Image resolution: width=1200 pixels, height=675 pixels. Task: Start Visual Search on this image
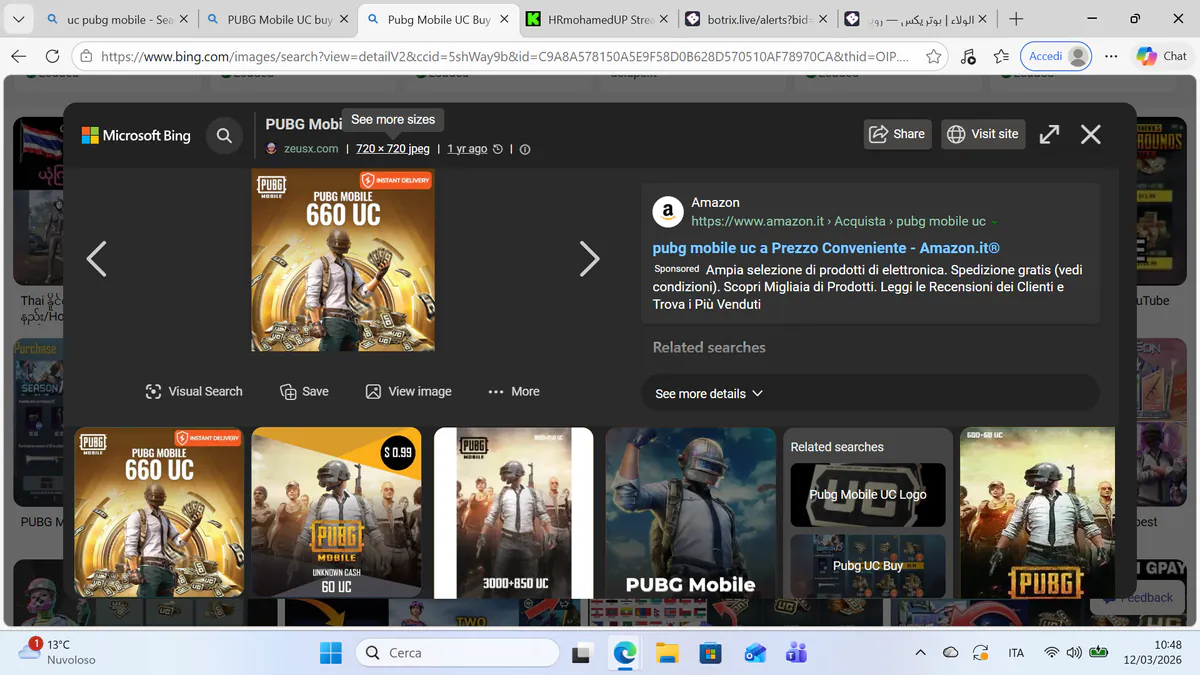194,391
